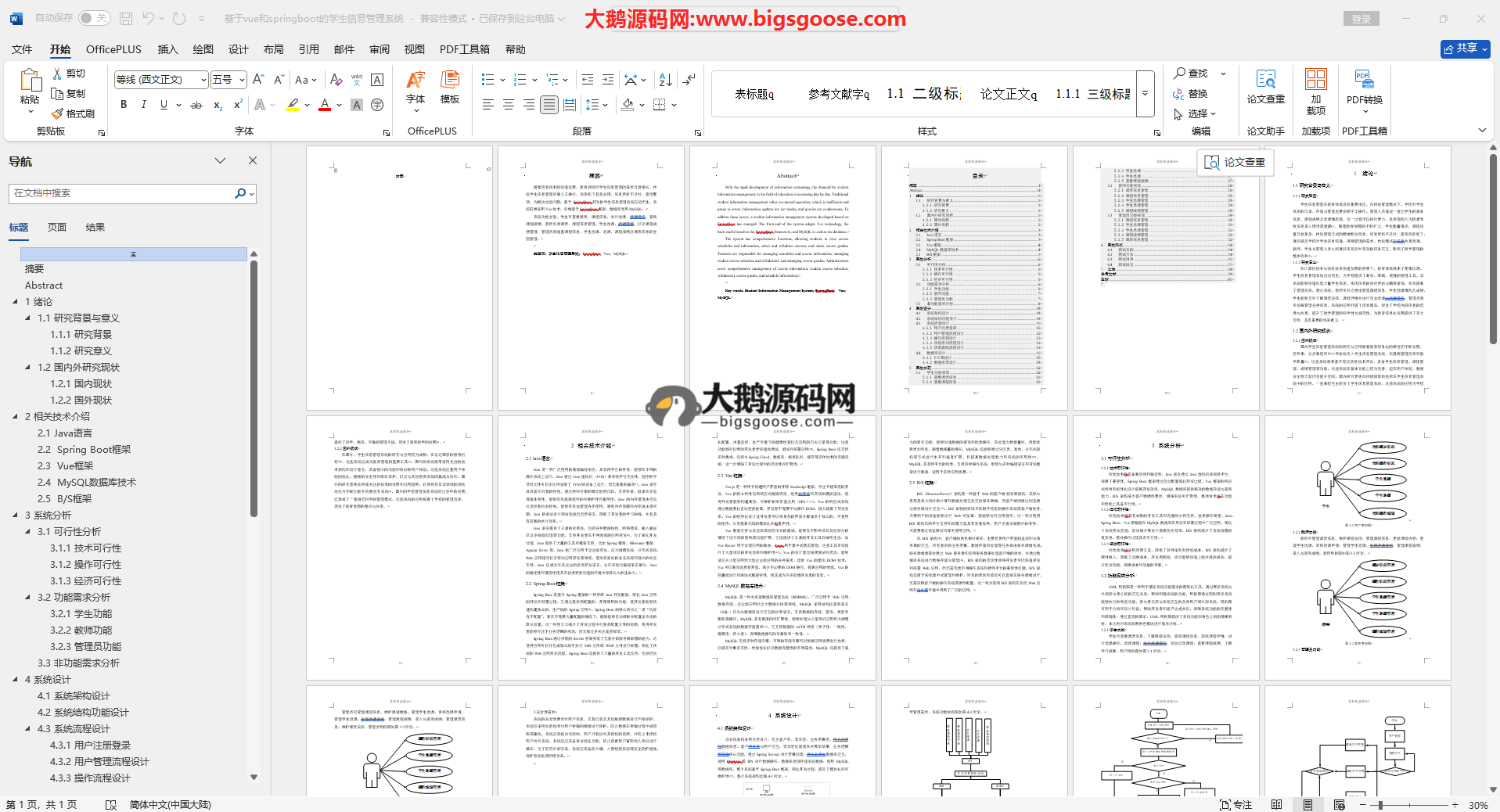Collapse the '2 相关技术介绍' heading
The image size is (1500, 812).
[x=16, y=416]
